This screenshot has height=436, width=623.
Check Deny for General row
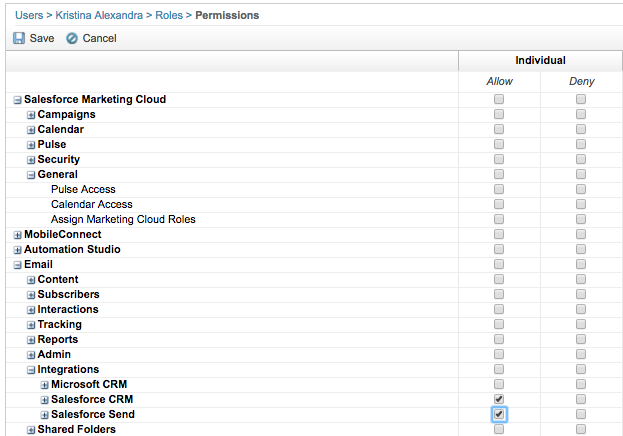tap(581, 174)
